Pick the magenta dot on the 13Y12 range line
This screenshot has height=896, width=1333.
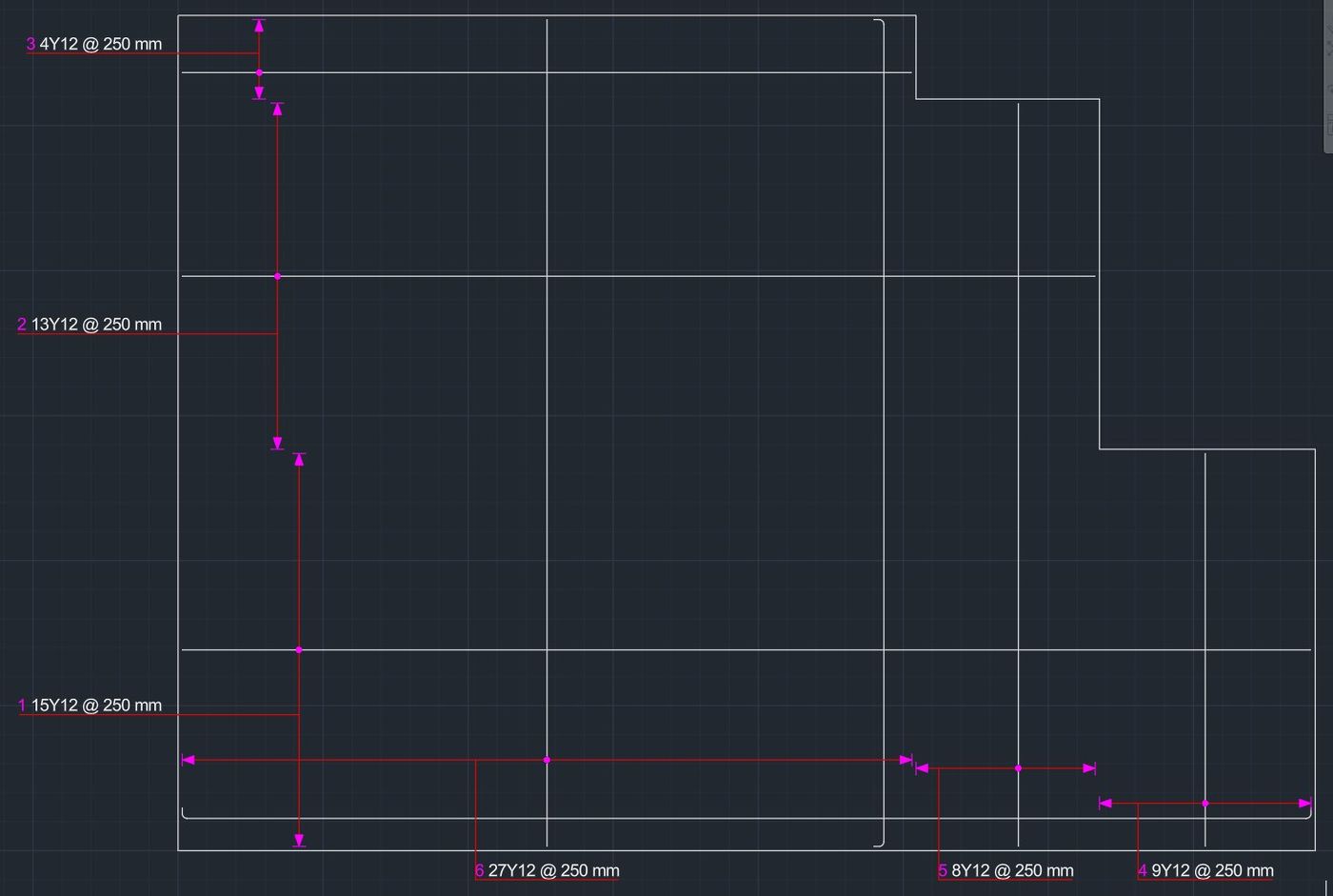[x=277, y=276]
